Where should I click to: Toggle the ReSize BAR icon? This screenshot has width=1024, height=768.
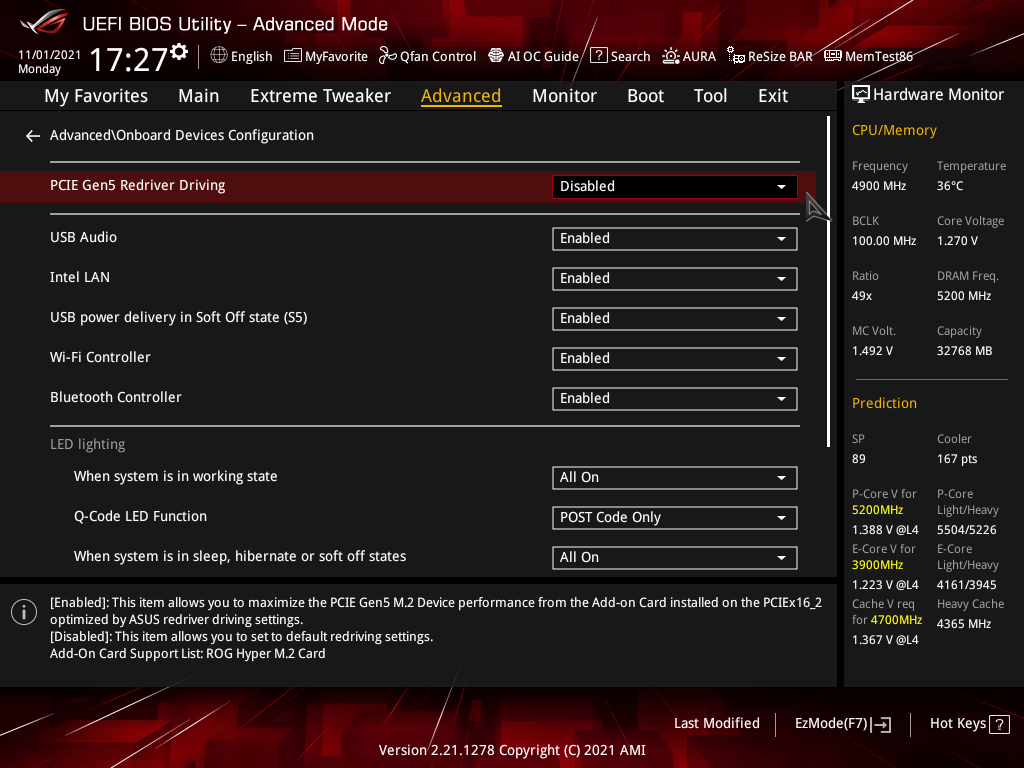736,56
